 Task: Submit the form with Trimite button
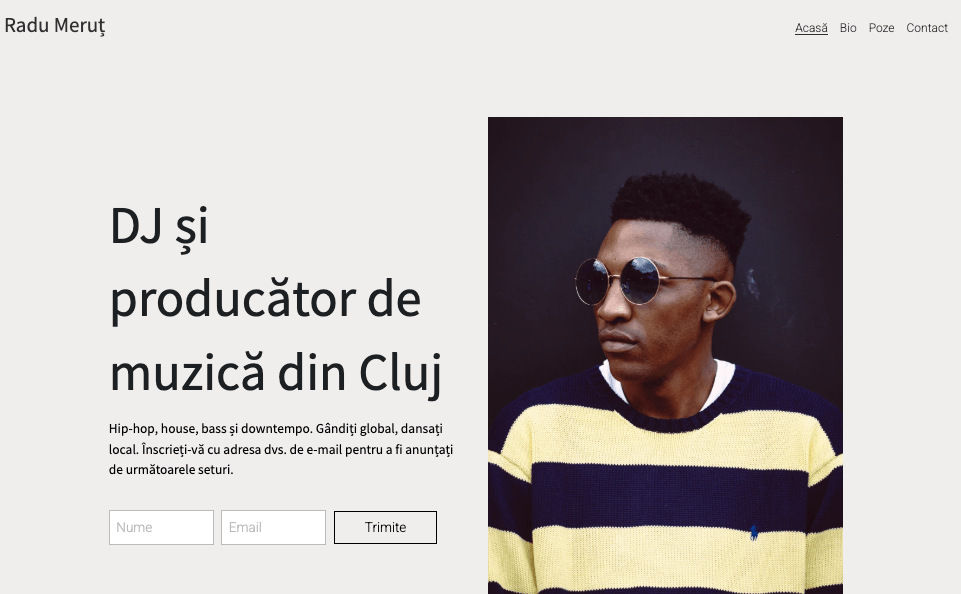pos(386,527)
